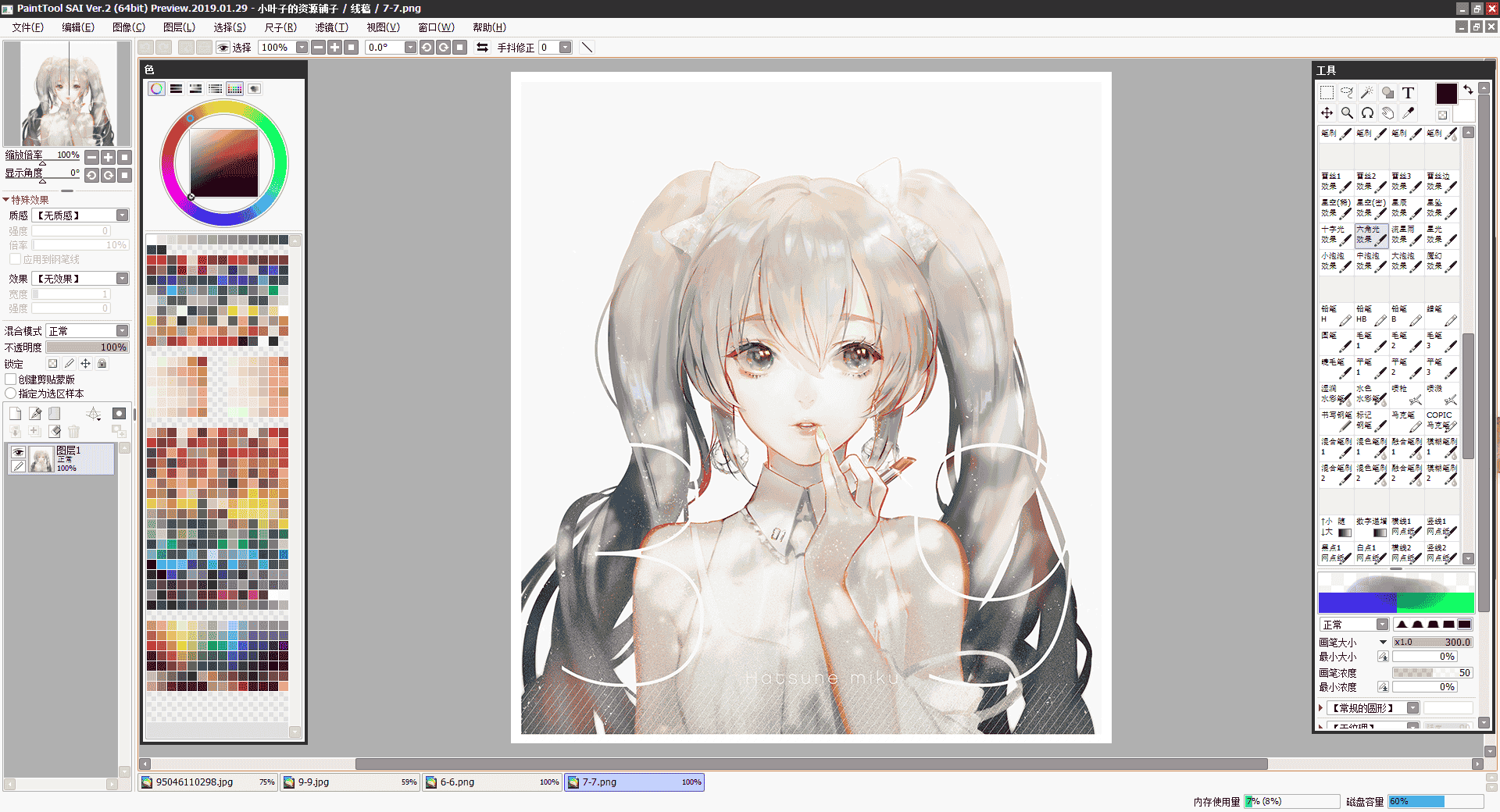This screenshot has height=812, width=1500.
Task: Hide layer 图层1 with the eye icon
Action: (x=18, y=452)
